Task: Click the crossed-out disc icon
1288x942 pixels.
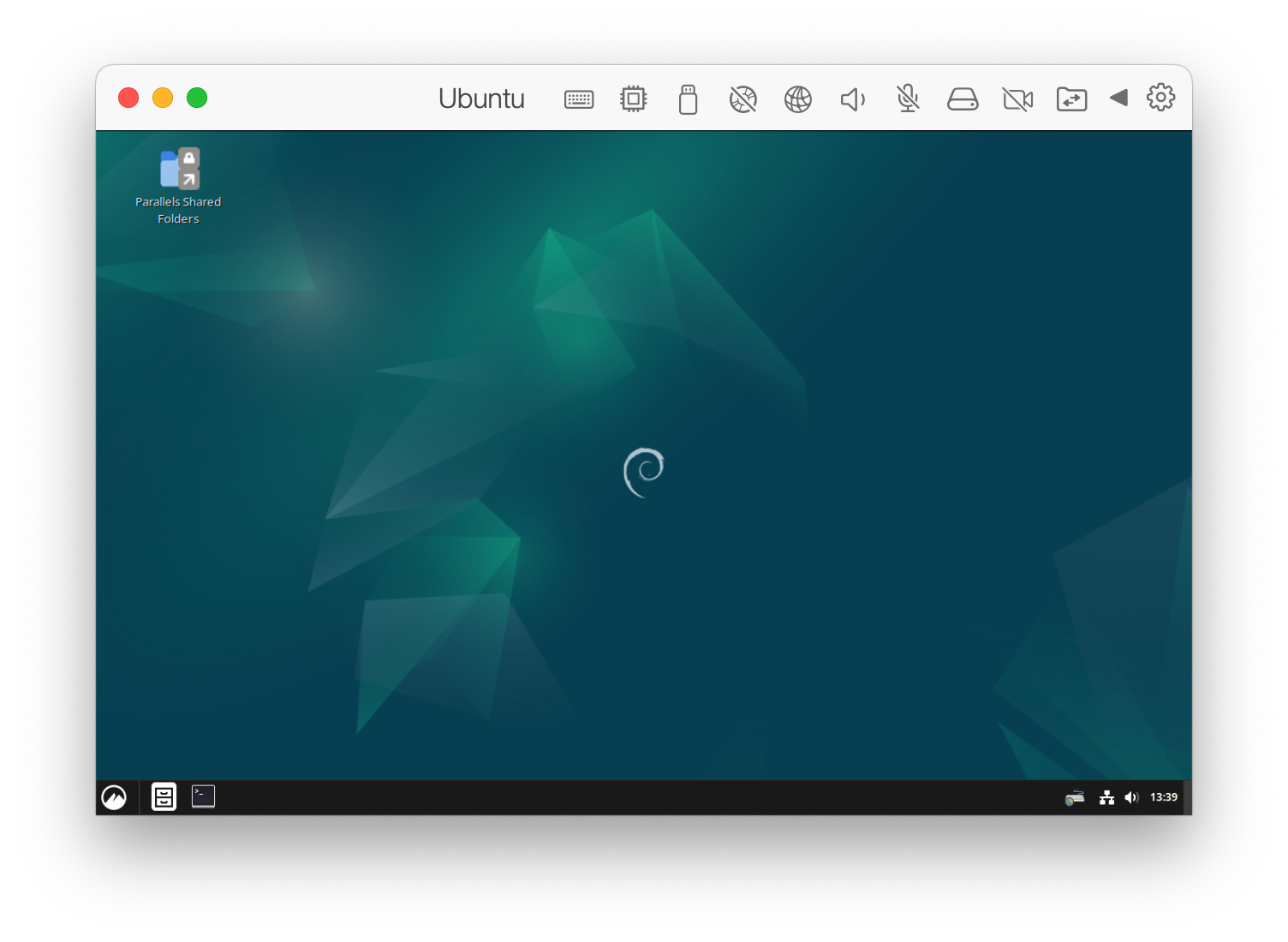Action: [743, 99]
